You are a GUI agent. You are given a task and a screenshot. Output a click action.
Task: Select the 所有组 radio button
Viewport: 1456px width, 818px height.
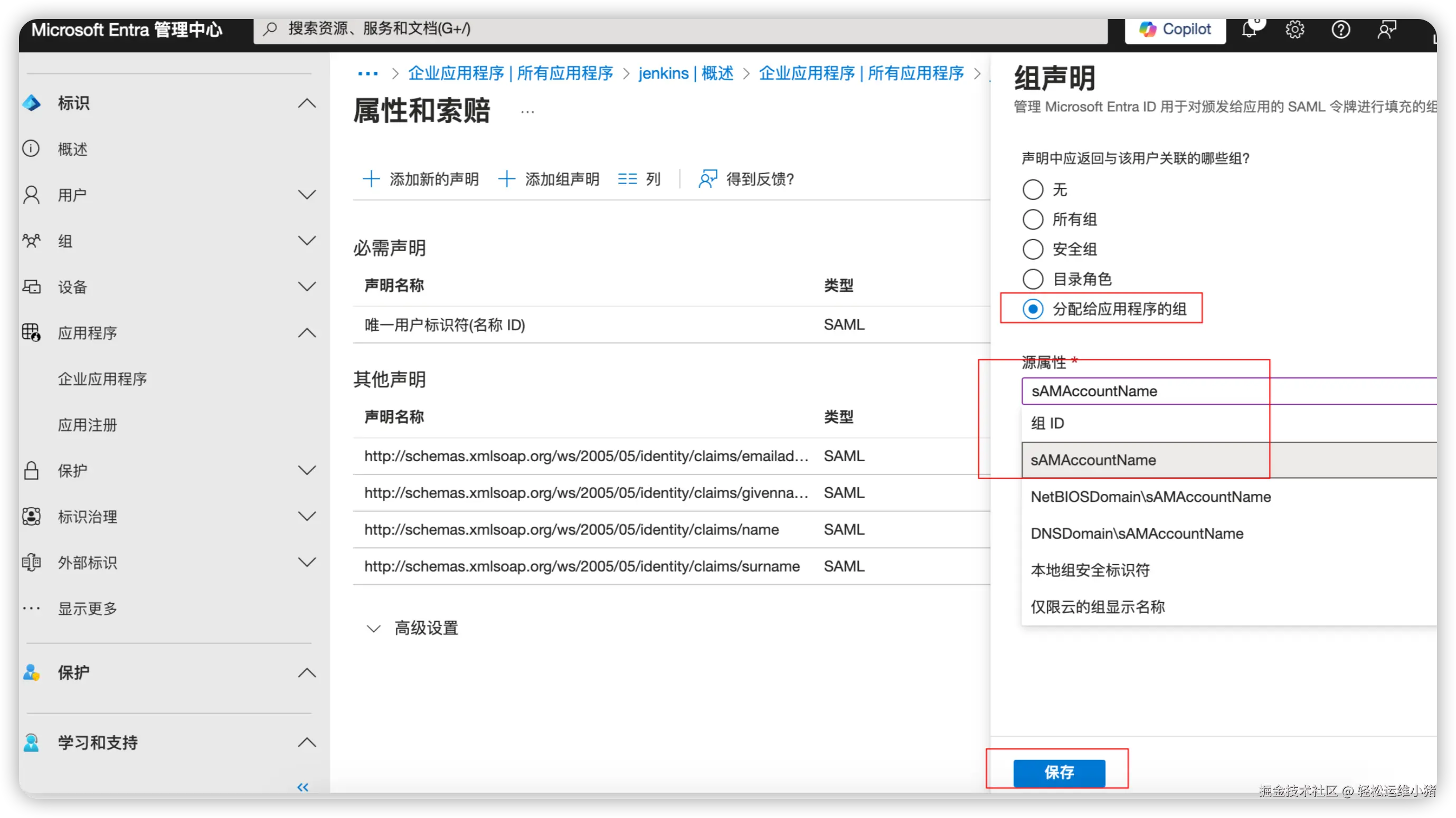[1033, 219]
